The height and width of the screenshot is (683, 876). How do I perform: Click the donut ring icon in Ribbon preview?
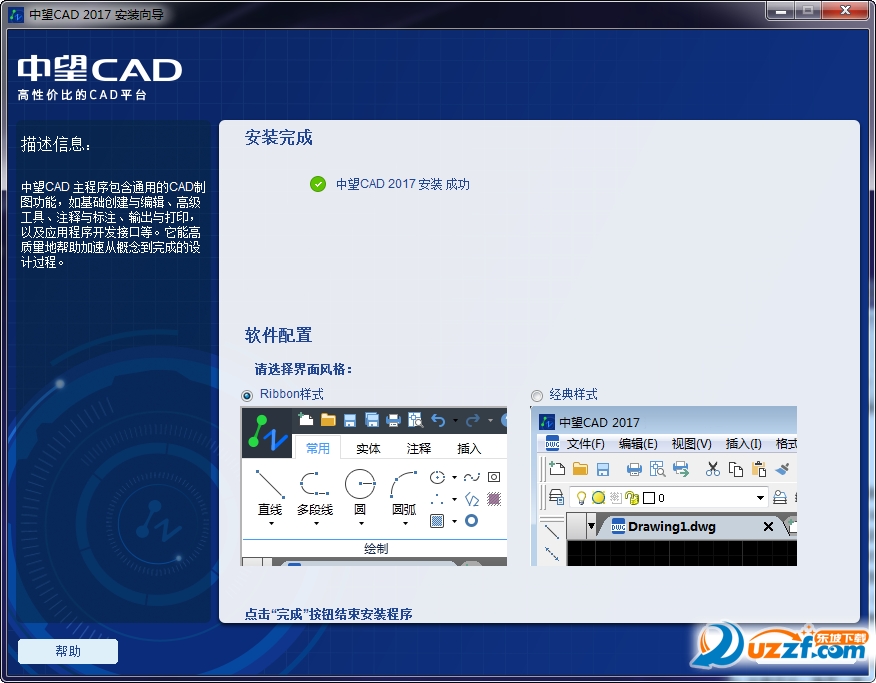point(472,520)
